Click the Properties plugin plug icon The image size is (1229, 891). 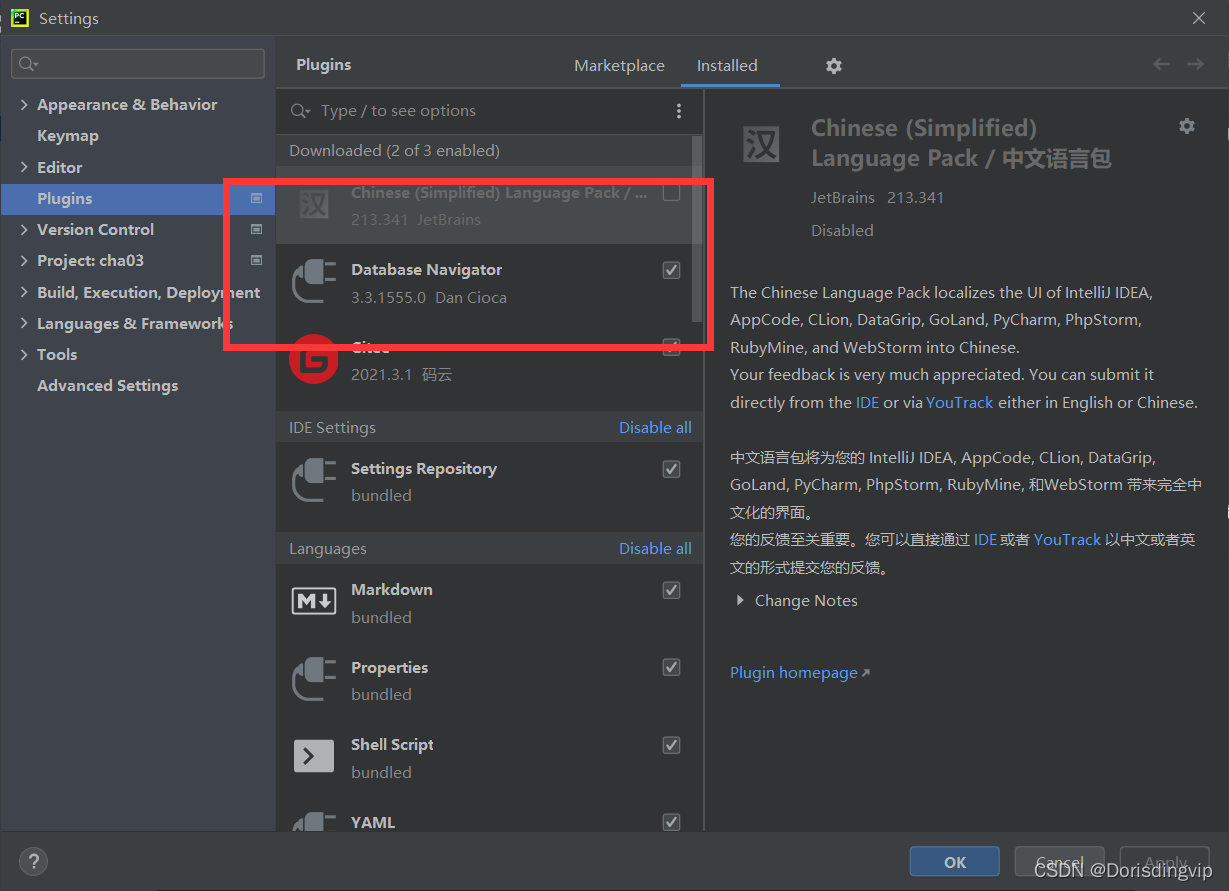(314, 680)
